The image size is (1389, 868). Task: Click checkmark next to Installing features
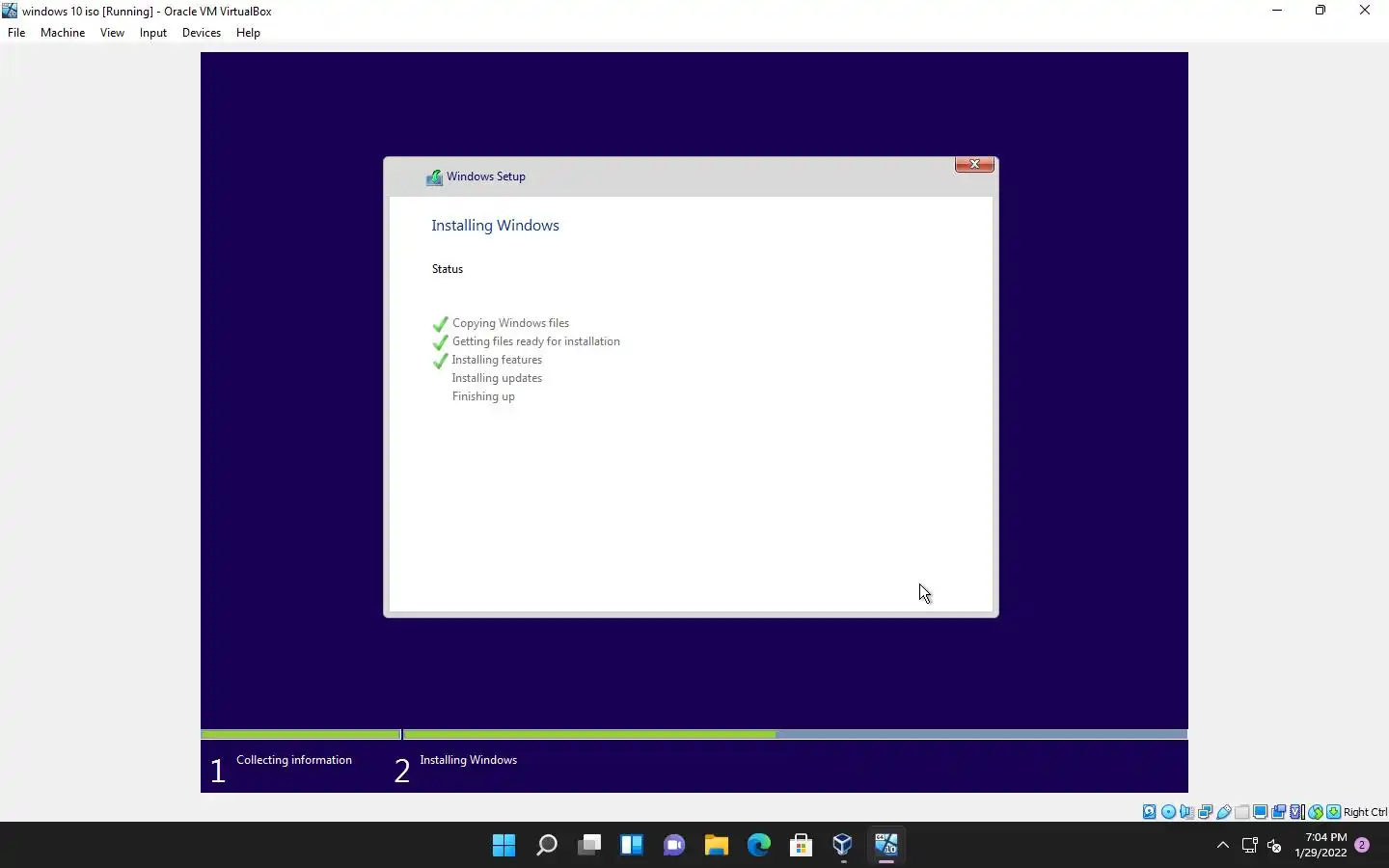(440, 361)
